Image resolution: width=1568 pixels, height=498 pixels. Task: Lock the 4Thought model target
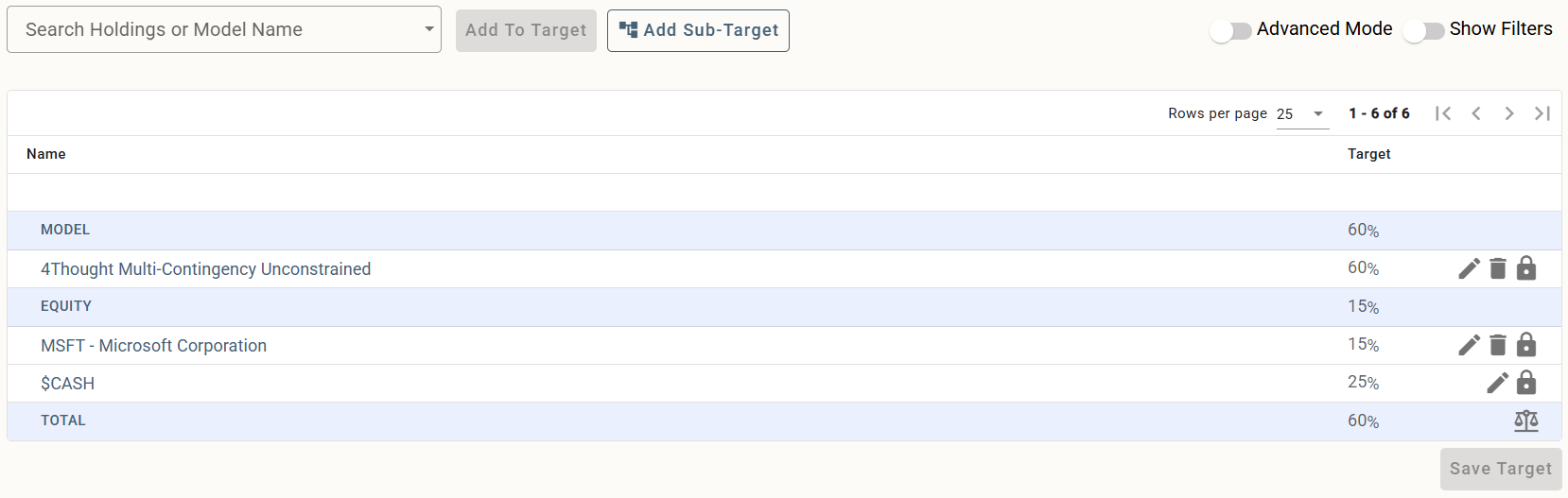1526,268
